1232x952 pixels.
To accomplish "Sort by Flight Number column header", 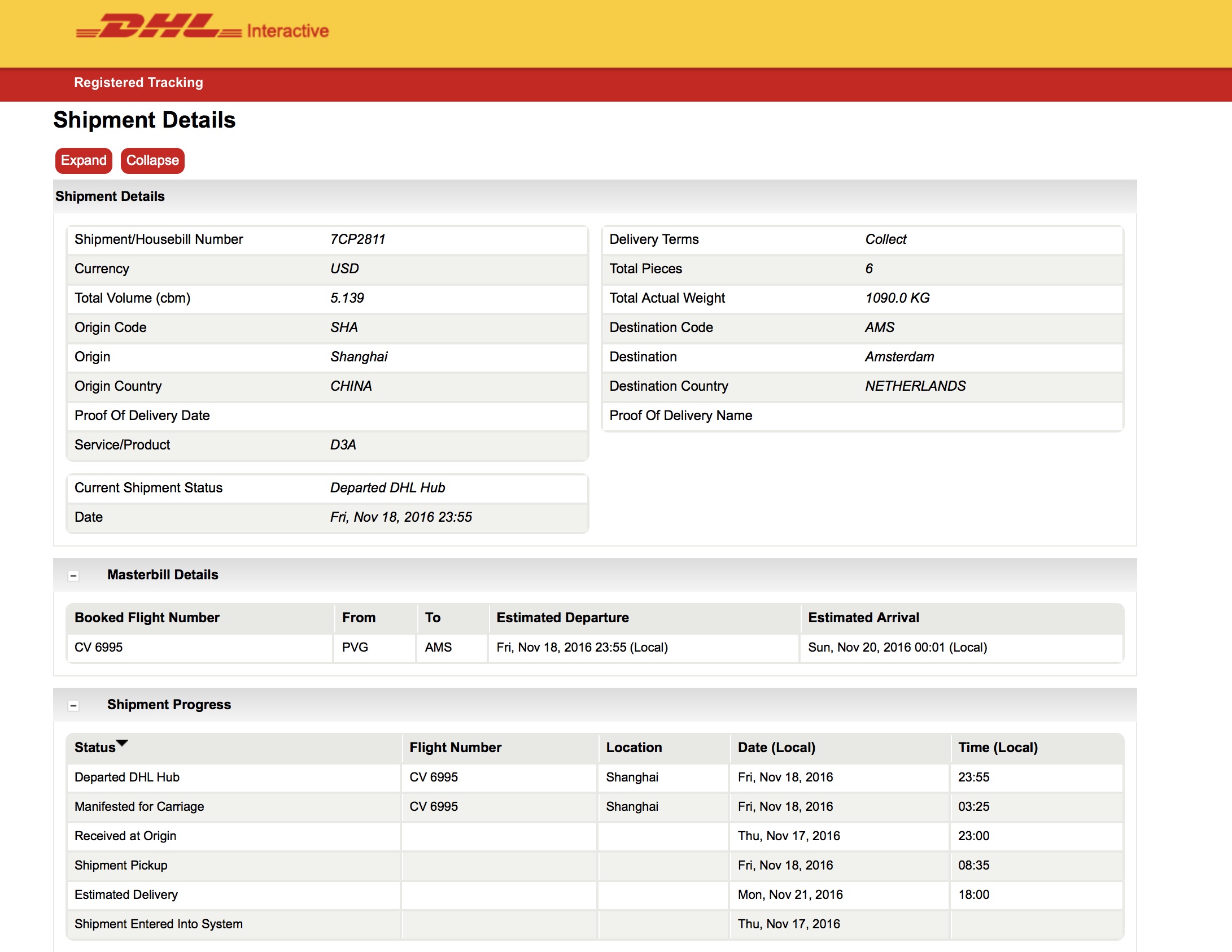I will (455, 748).
